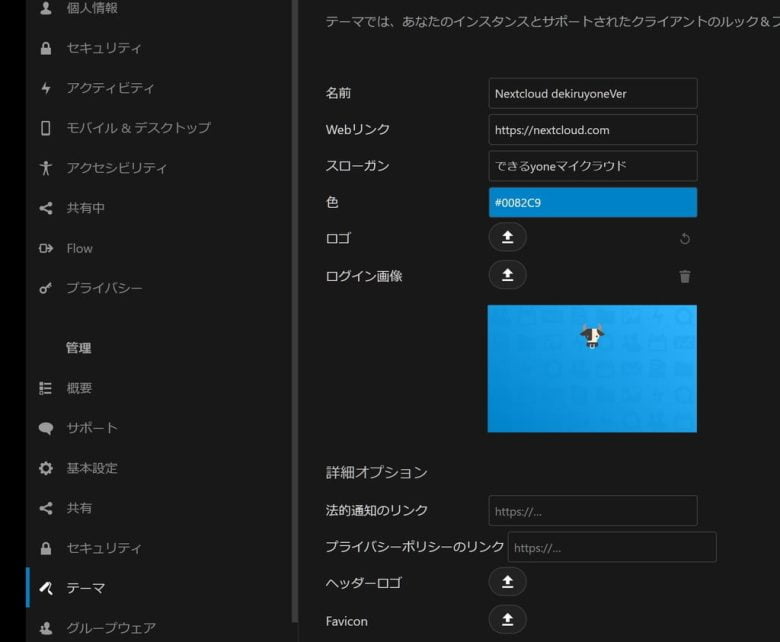
Task: Click the モバイル & デスクトップ phone icon
Action: point(46,128)
